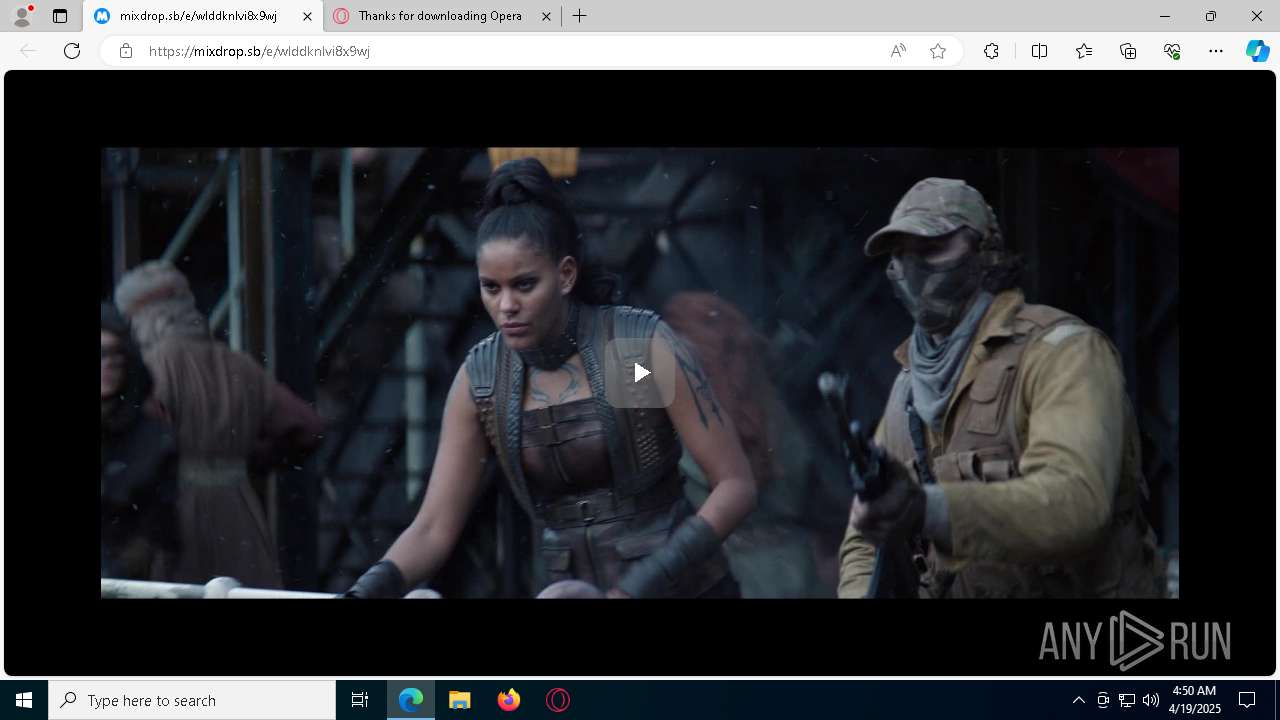Play the video with center play button
This screenshot has height=720, width=1280.
click(640, 373)
